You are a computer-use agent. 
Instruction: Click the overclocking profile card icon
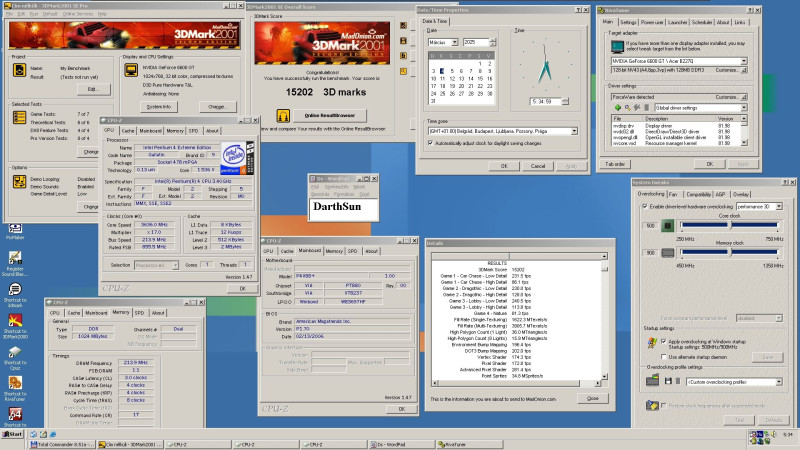click(652, 380)
